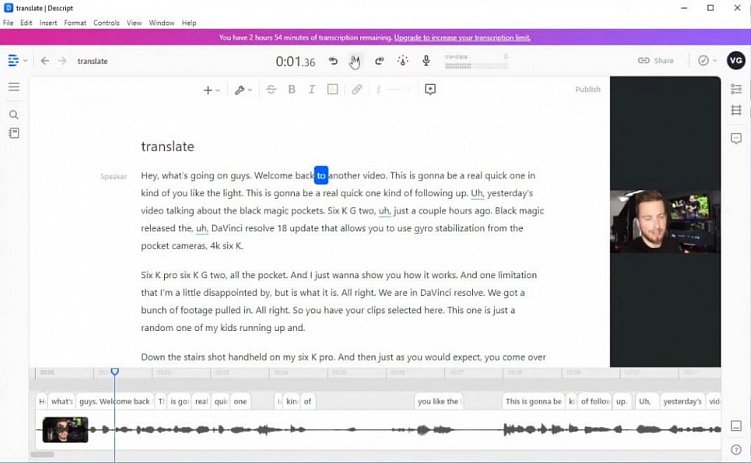
Task: Select the "you like the" timeline chip
Action: pos(438,401)
